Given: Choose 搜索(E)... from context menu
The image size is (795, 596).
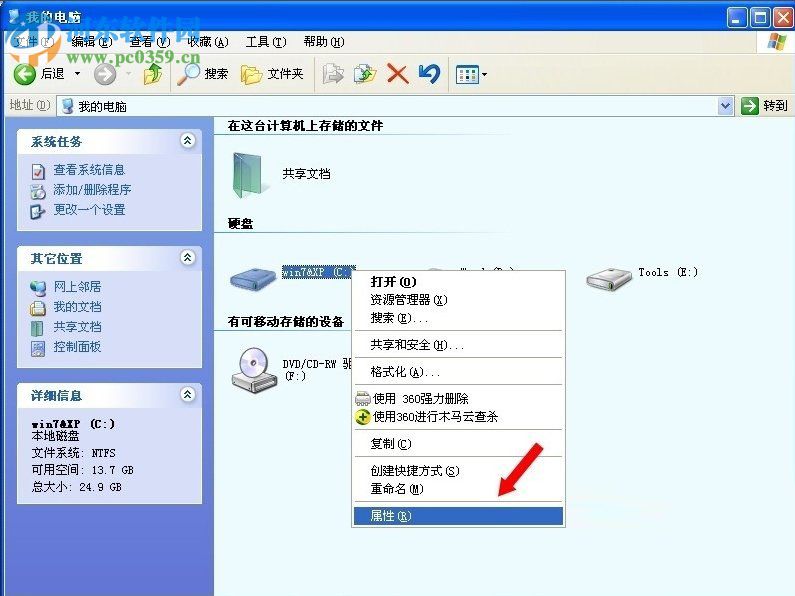Looking at the screenshot, I should (x=458, y=318).
